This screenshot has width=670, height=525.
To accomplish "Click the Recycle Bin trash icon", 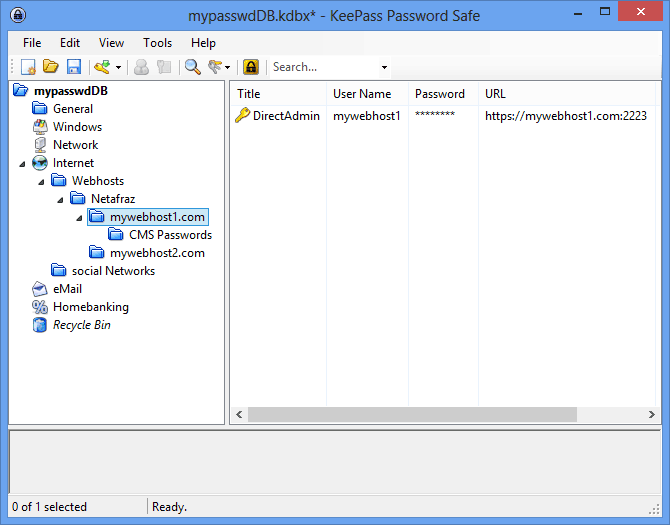I will tap(40, 325).
